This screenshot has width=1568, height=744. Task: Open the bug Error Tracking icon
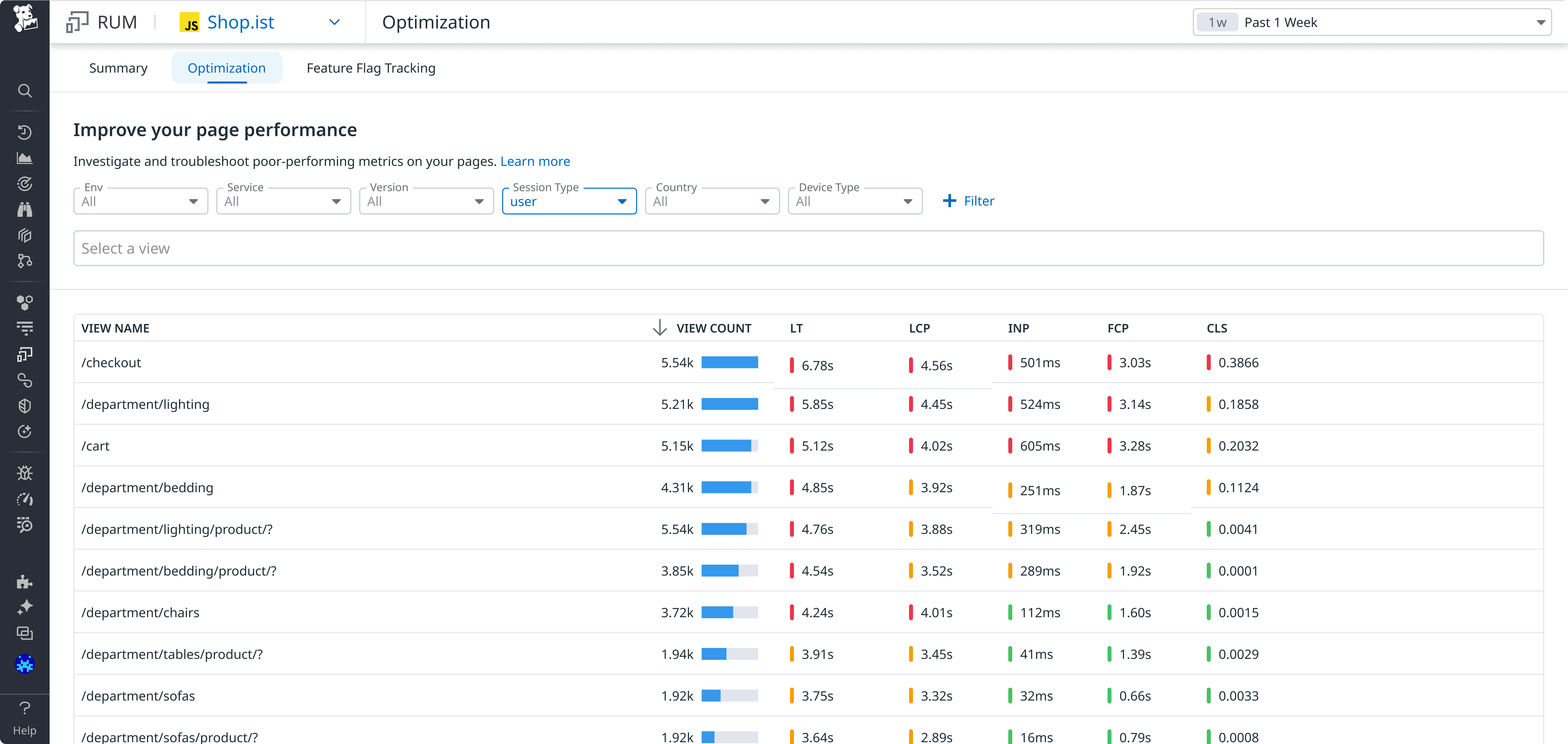pyautogui.click(x=25, y=472)
